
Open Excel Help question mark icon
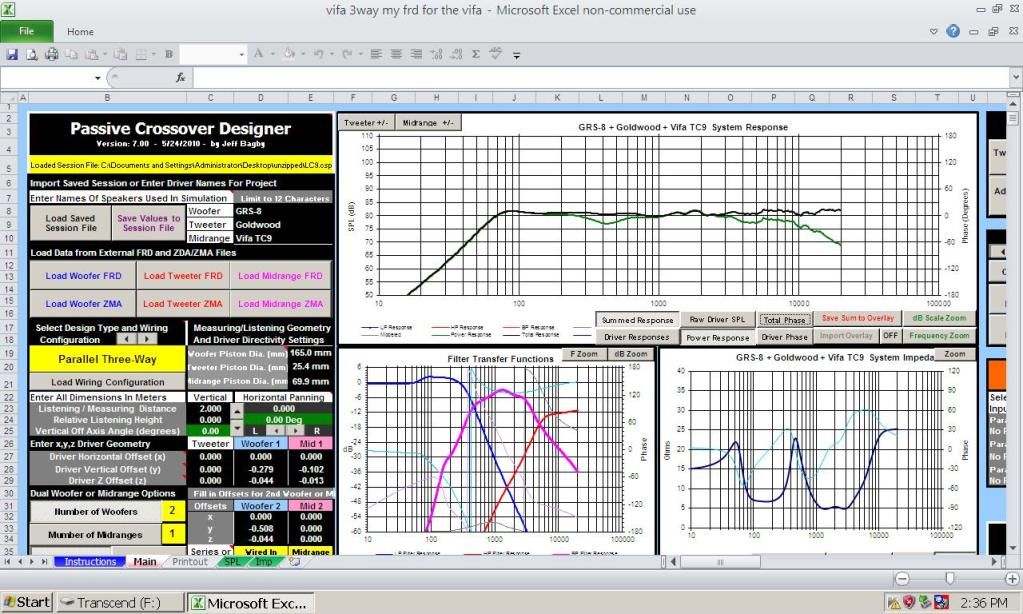(x=953, y=31)
